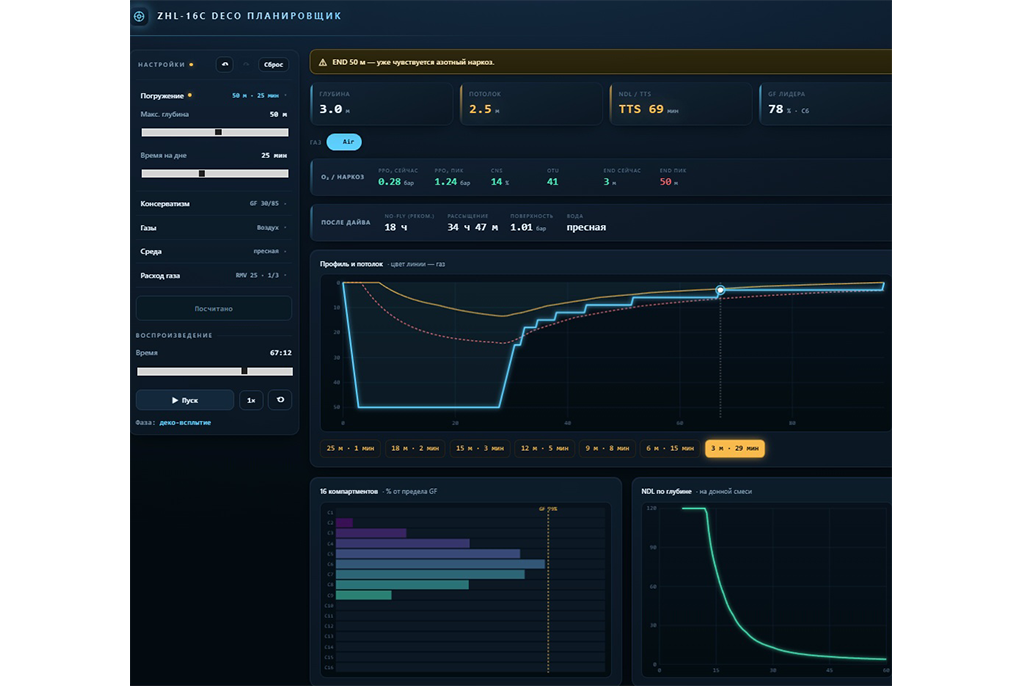
Task: Expand the Расход газа RMV row
Action: click(214, 276)
